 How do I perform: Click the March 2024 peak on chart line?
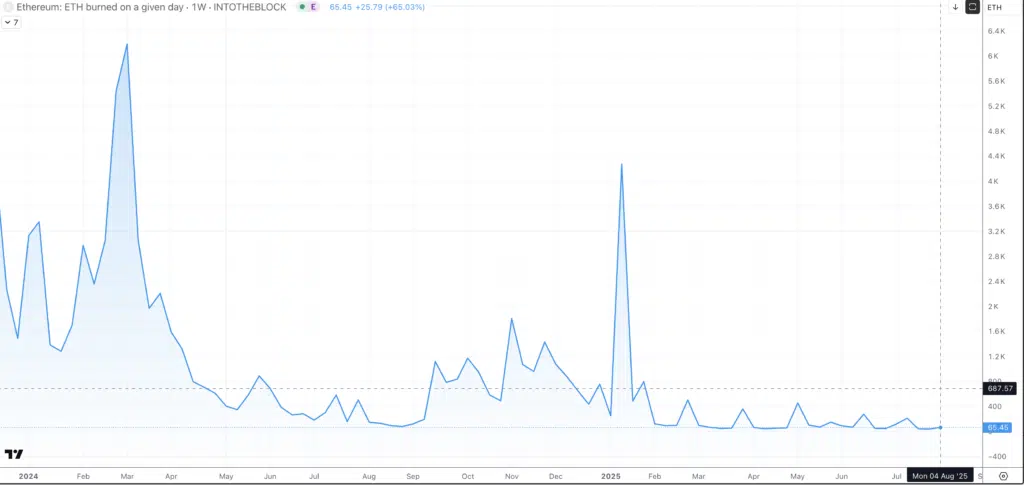point(126,44)
